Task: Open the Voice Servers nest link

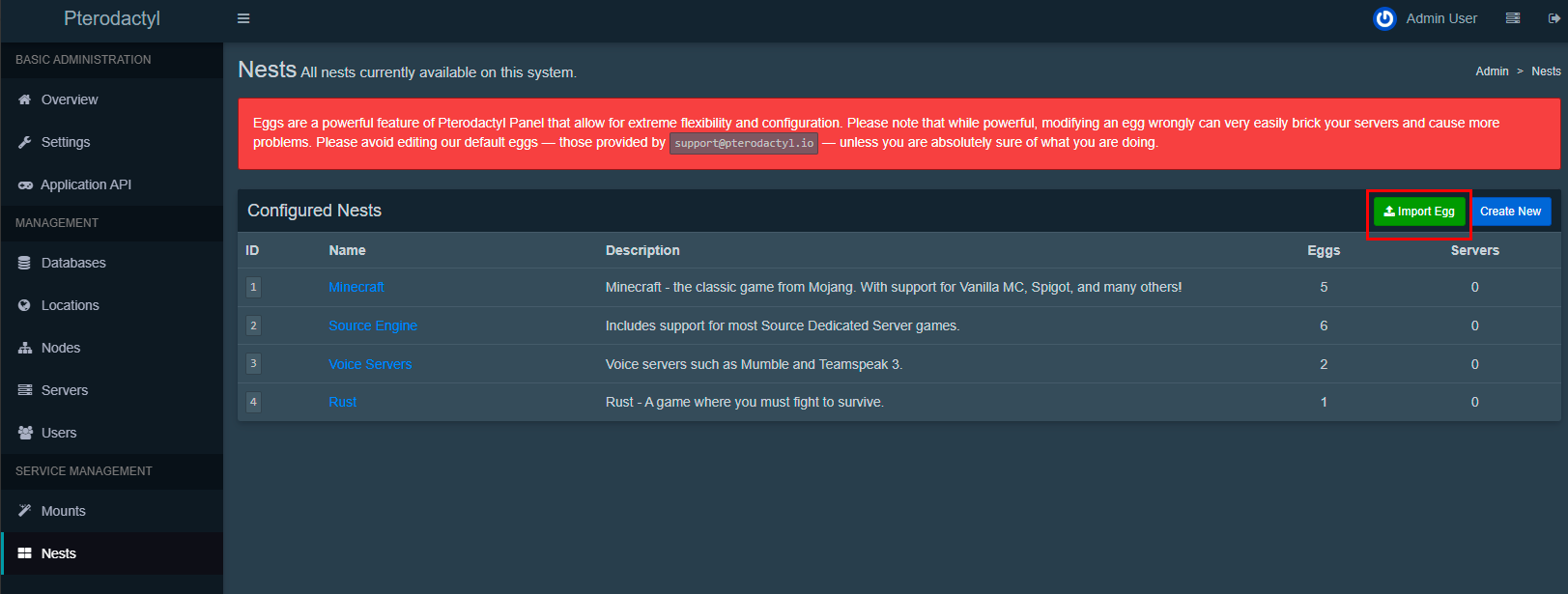Action: 370,364
